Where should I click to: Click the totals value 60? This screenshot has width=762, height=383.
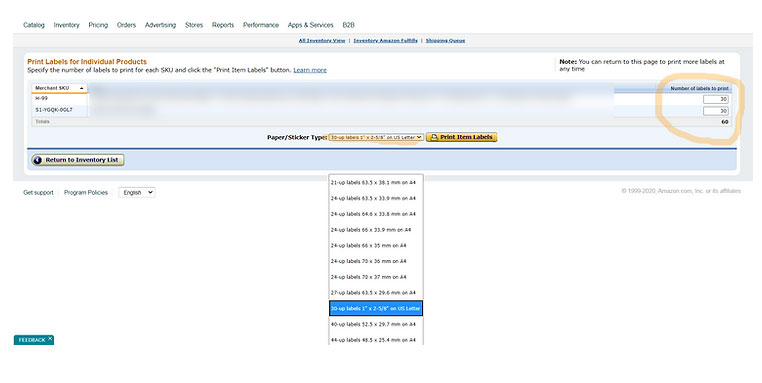click(725, 122)
